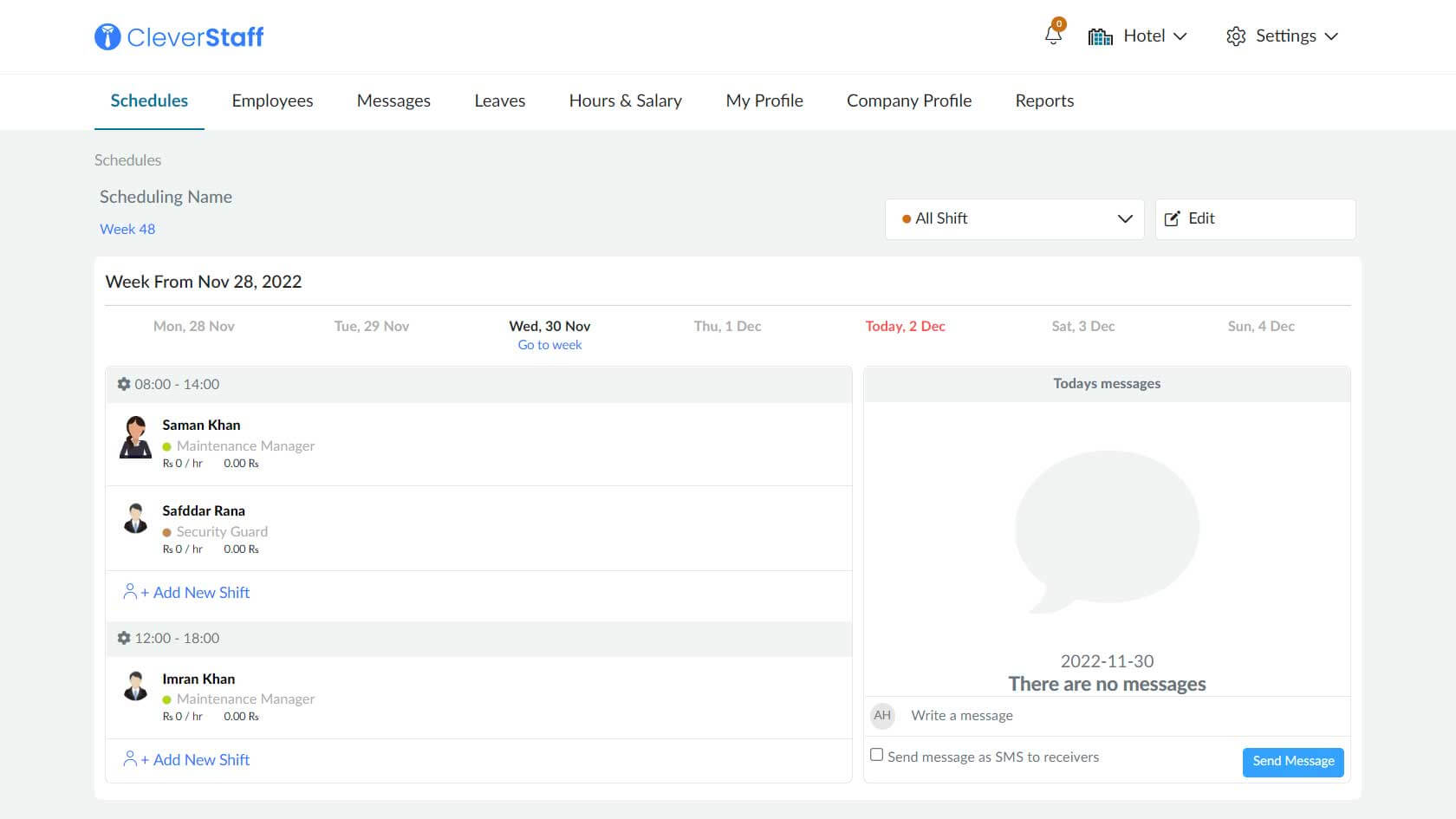
Task: Open settings gear for 08:00 - 14:00 shift
Action: 124,384
